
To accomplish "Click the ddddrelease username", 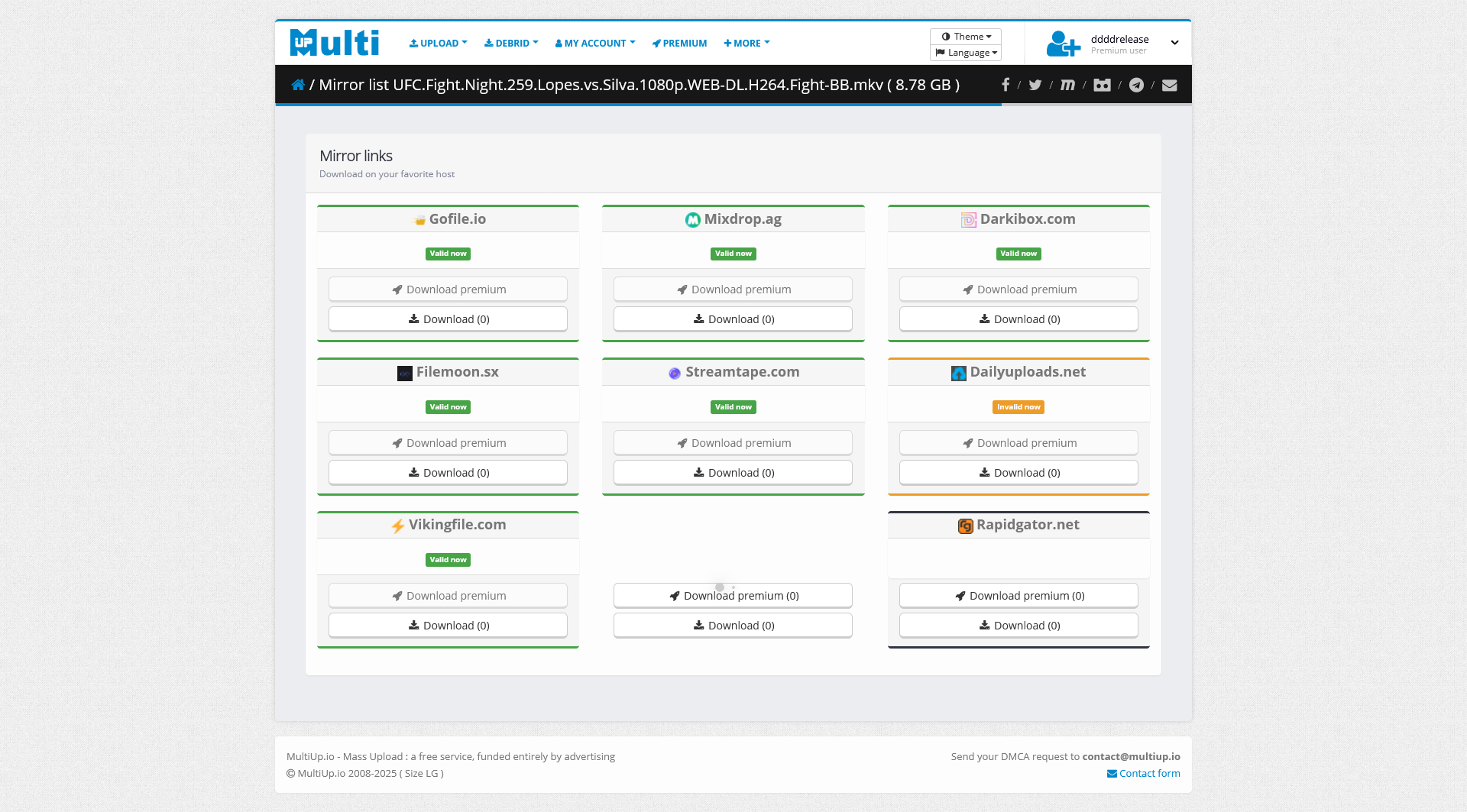I will click(x=1119, y=39).
